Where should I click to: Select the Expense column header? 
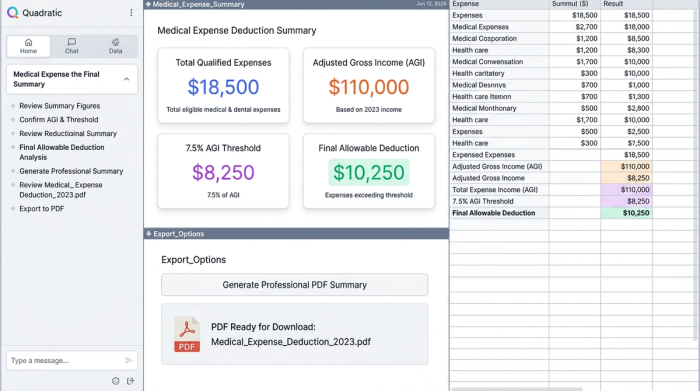click(x=499, y=4)
